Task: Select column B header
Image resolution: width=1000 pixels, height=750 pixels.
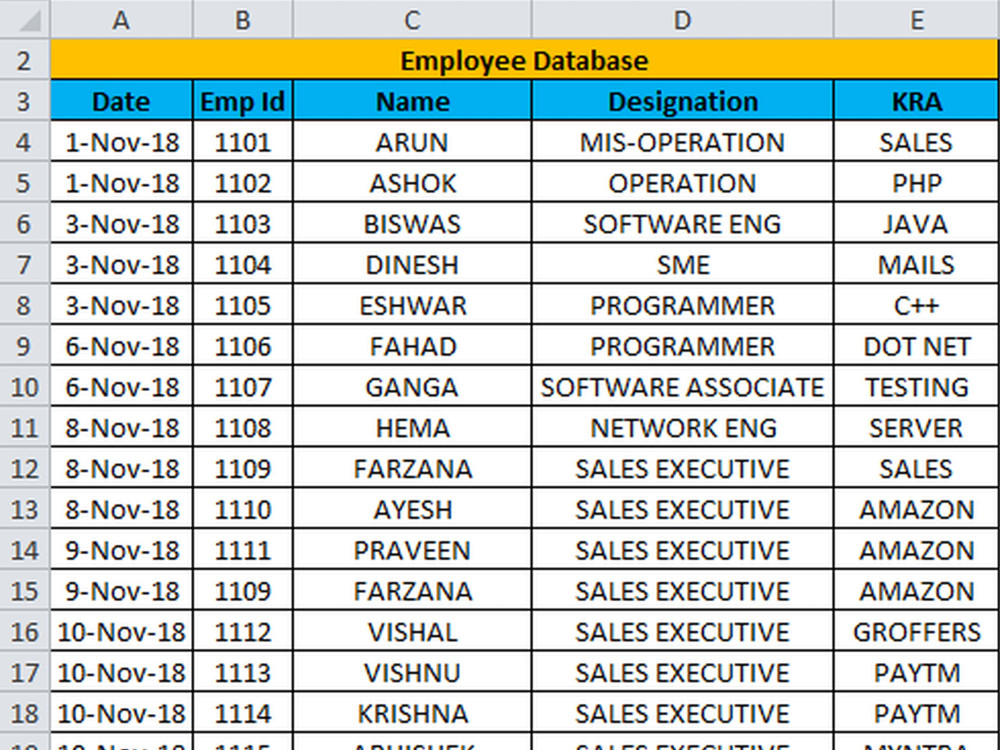Action: (243, 20)
